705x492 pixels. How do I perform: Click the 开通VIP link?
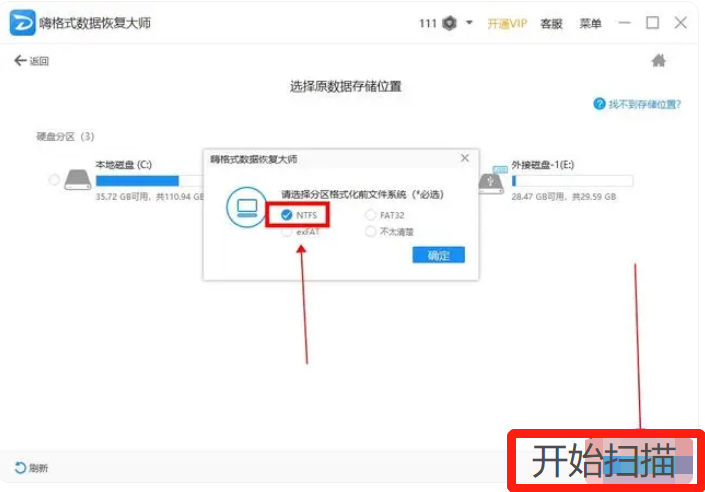click(507, 23)
